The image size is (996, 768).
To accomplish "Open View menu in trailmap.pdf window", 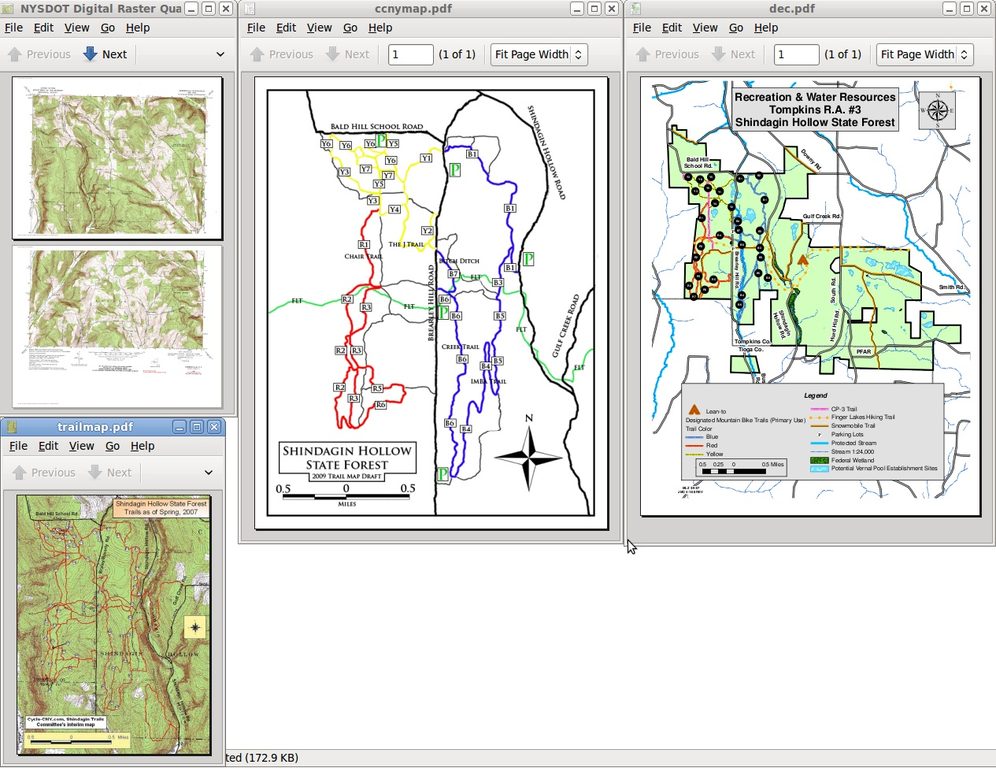I will point(81,446).
